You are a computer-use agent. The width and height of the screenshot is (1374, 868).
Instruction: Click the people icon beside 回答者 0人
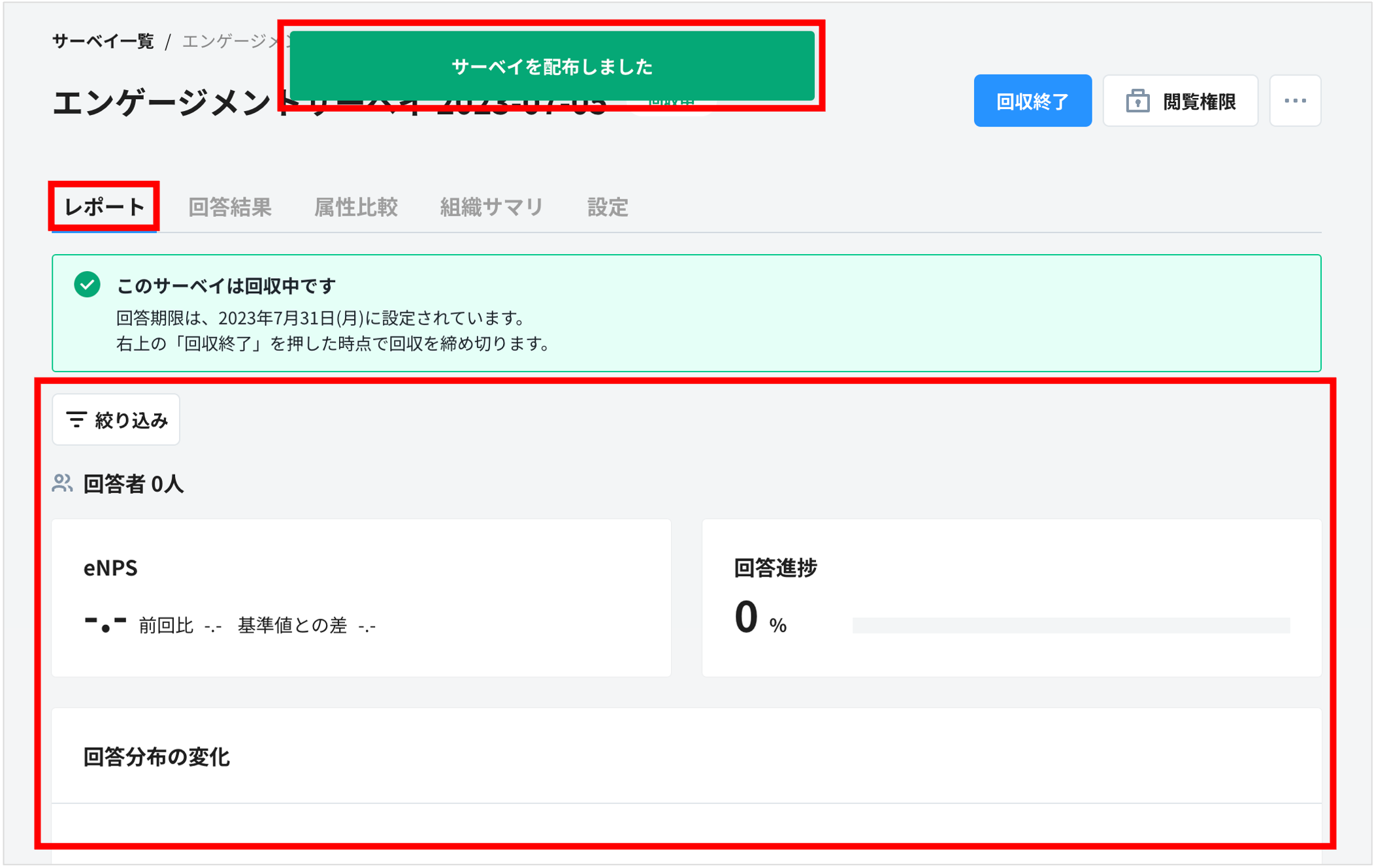pyautogui.click(x=61, y=484)
